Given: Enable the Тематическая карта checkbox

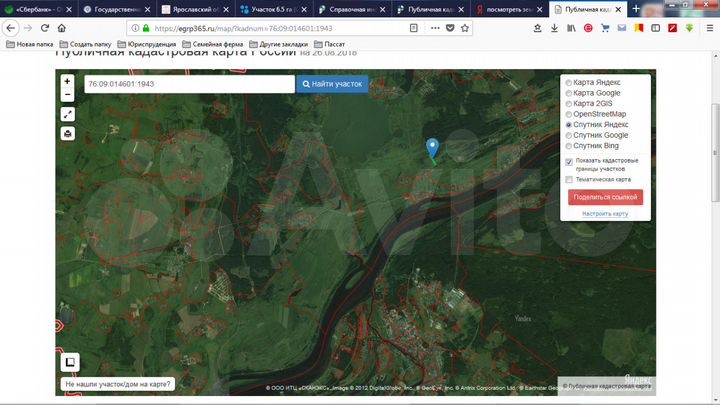Looking at the screenshot, I should [569, 180].
